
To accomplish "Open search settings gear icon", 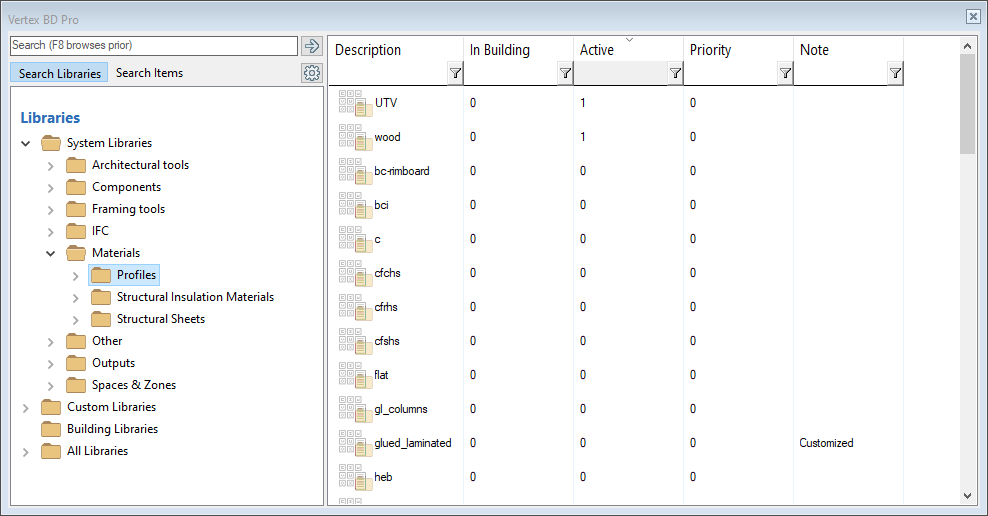I will [x=311, y=73].
